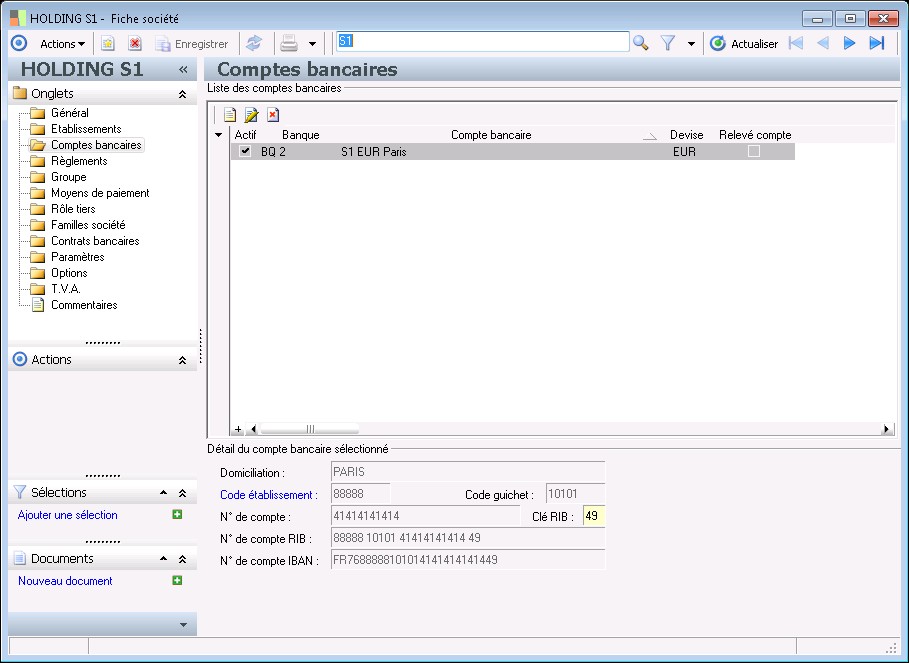Screen dimensions: 909x663
Task: Uncheck Actif checkbox for BQ 2
Action: pos(245,151)
